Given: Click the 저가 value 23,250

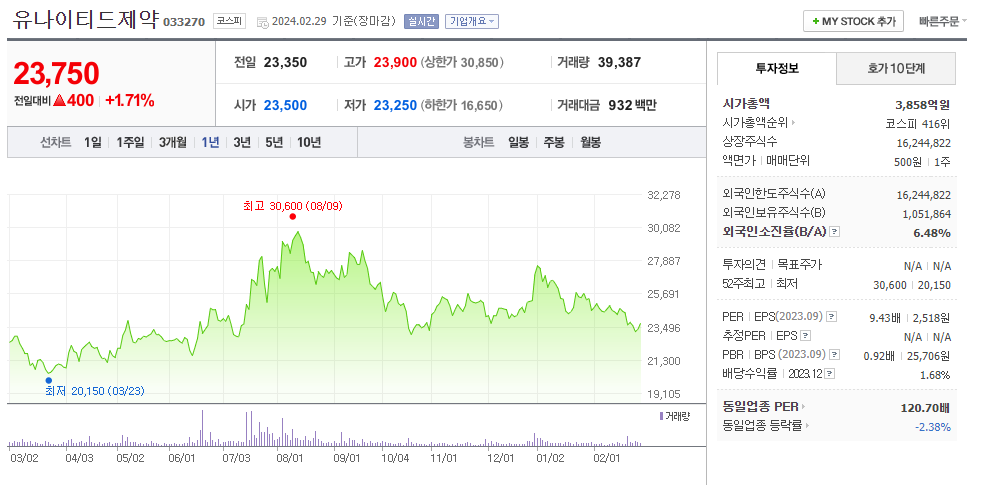Looking at the screenshot, I should click(x=395, y=105).
